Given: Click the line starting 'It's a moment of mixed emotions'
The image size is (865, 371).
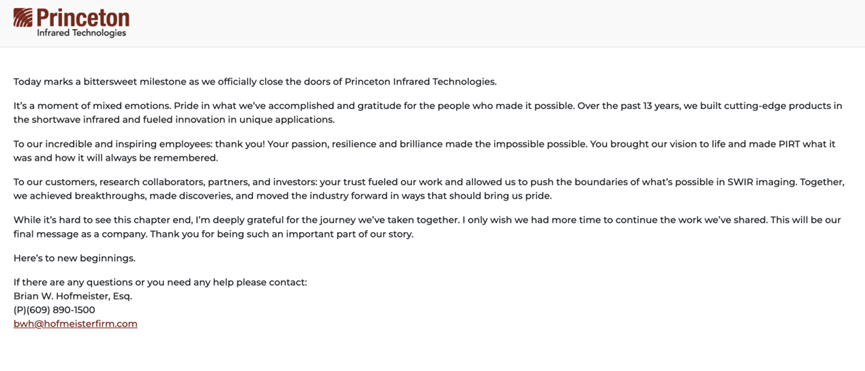Looking at the screenshot, I should 428,106.
